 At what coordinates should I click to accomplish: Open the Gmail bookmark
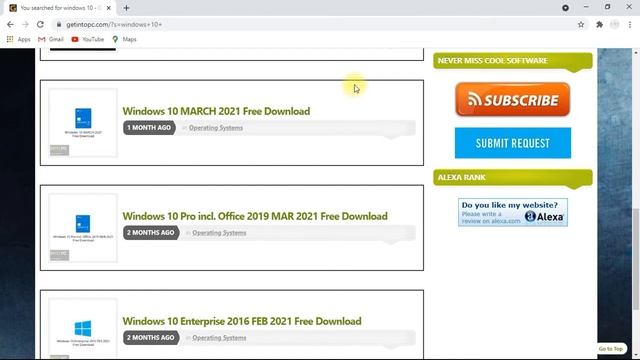pos(51,39)
